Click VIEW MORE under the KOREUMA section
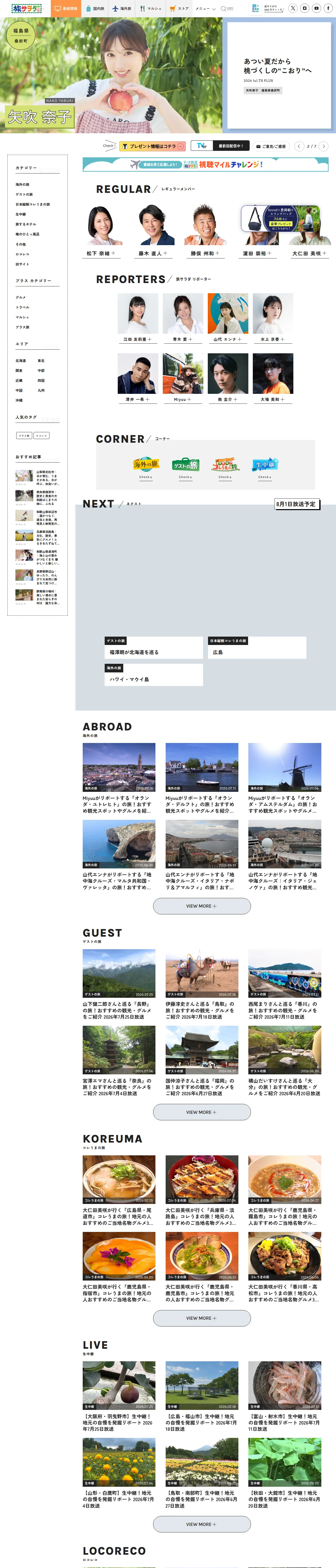The width and height of the screenshot is (336, 1568). pos(202,1318)
